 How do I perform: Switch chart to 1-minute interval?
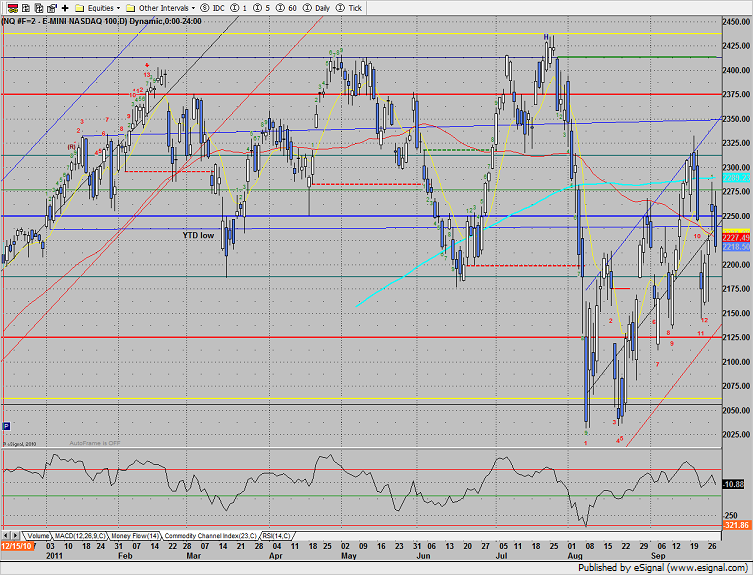tap(239, 8)
